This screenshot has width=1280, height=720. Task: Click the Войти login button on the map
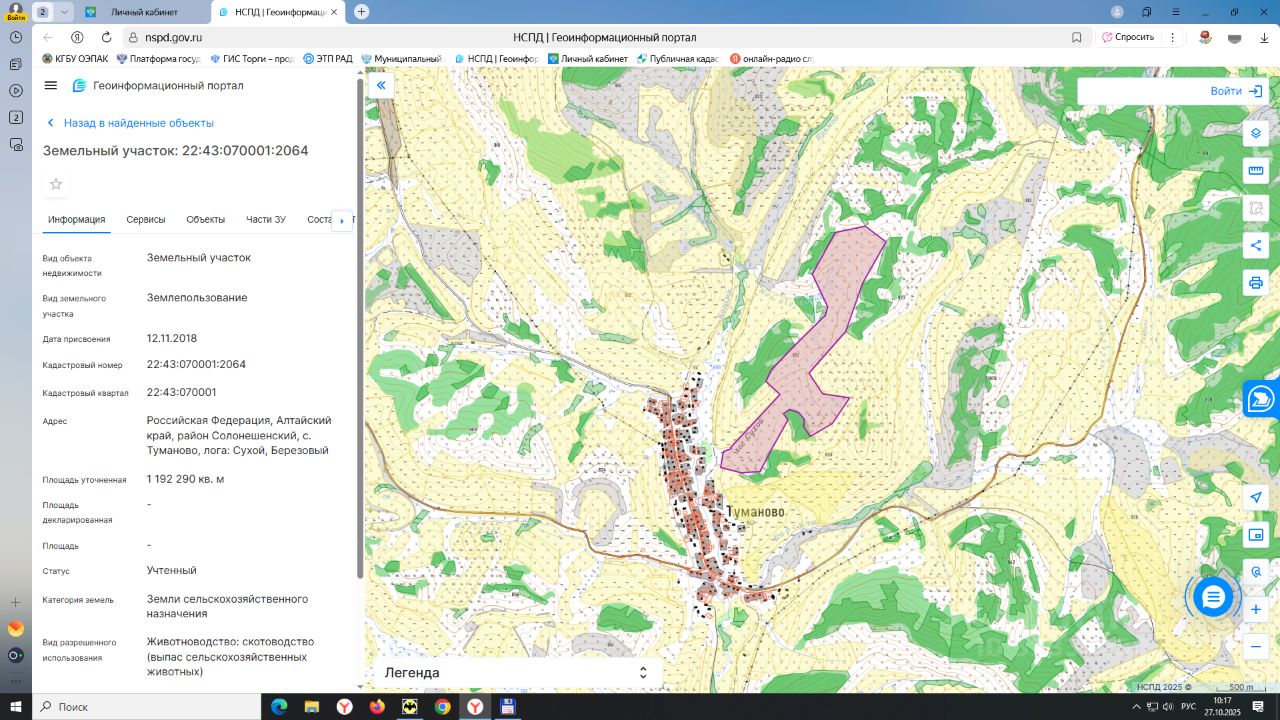[x=1236, y=91]
